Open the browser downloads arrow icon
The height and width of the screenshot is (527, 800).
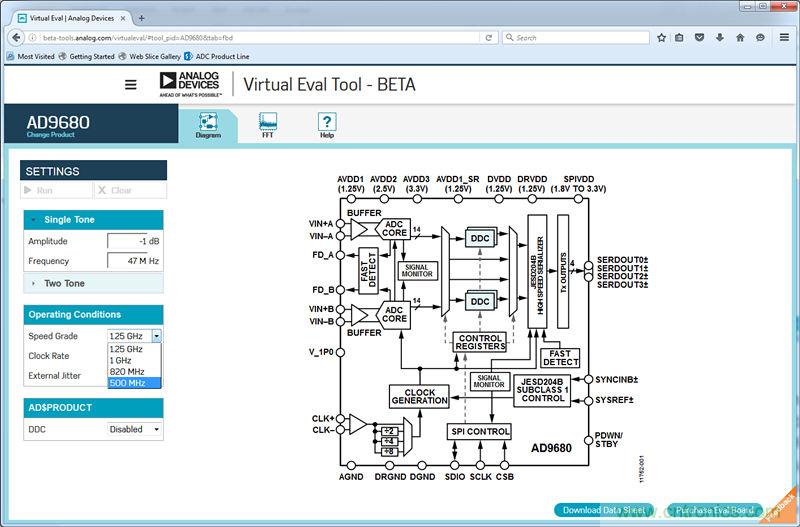(720, 37)
